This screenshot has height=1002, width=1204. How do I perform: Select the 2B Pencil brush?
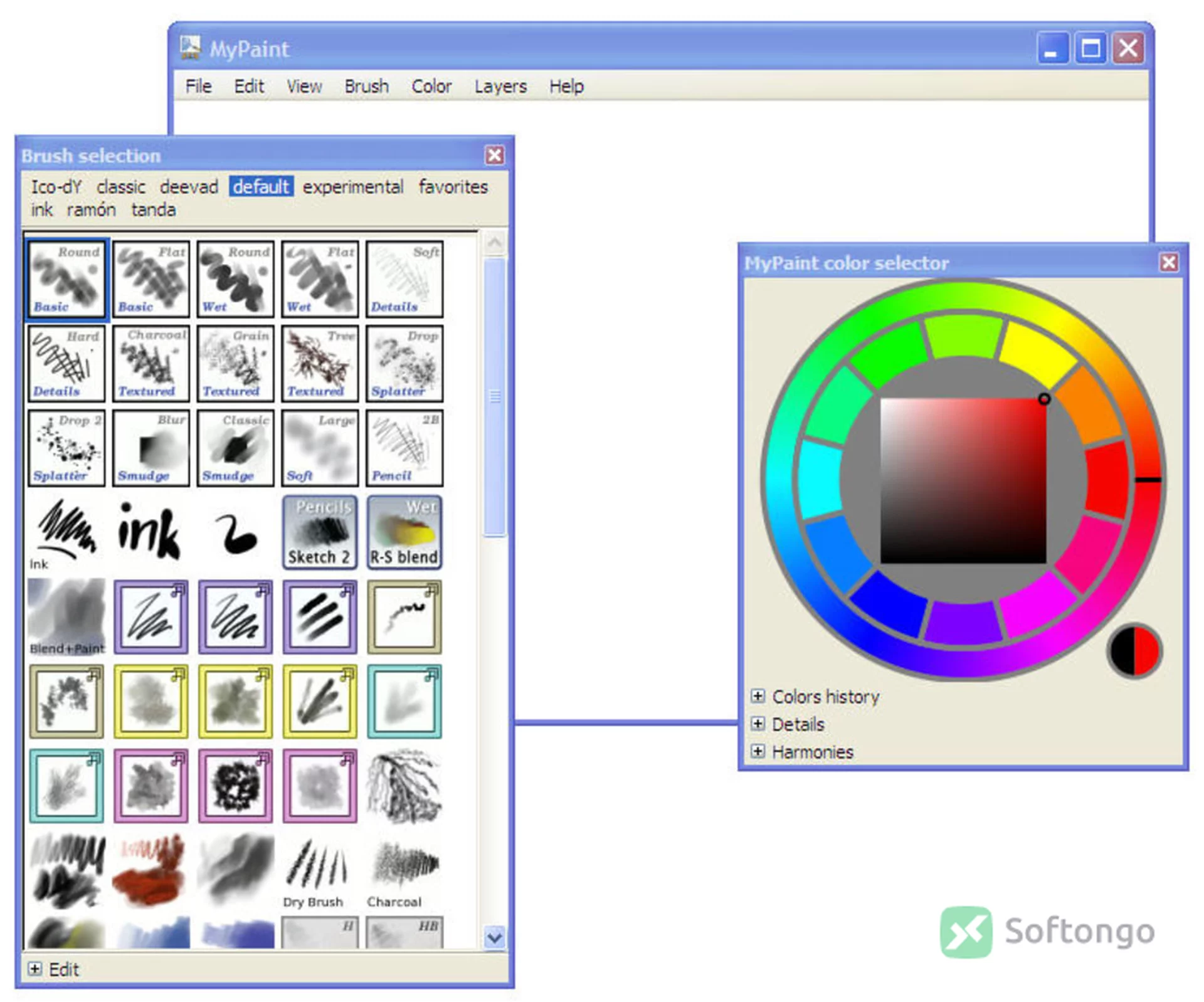[x=404, y=448]
